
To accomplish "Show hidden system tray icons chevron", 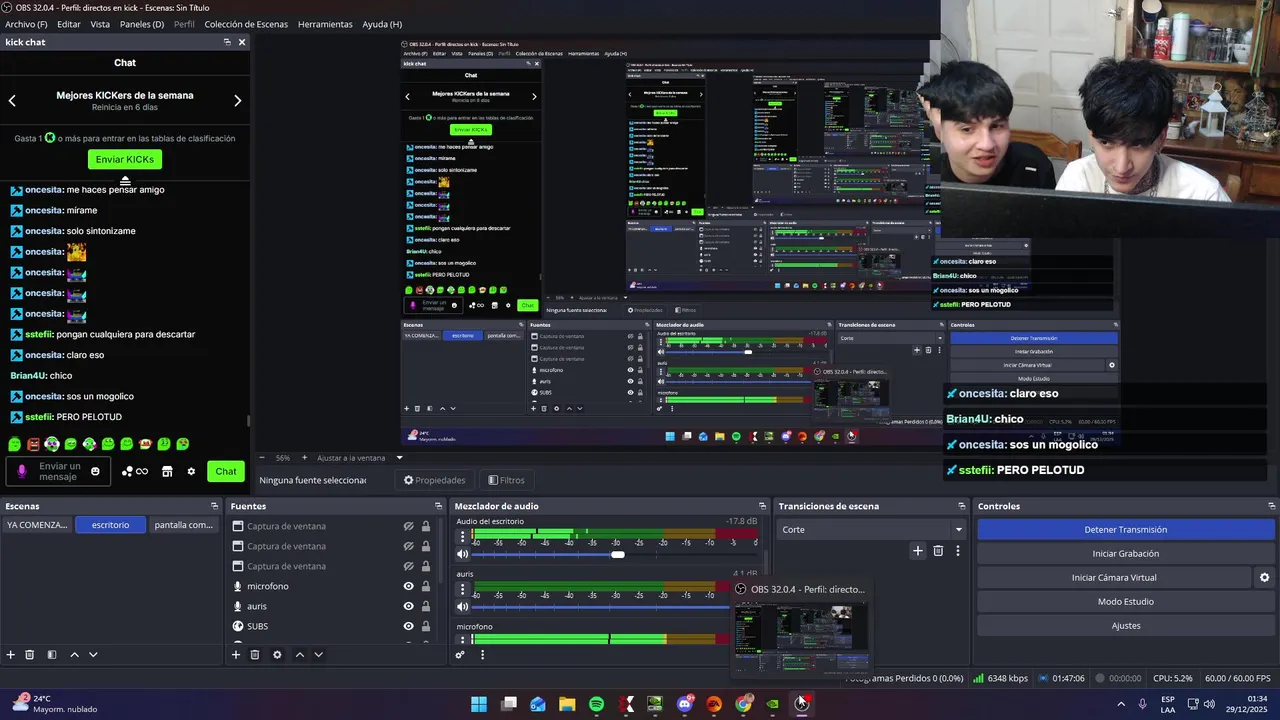I will [x=1120, y=704].
